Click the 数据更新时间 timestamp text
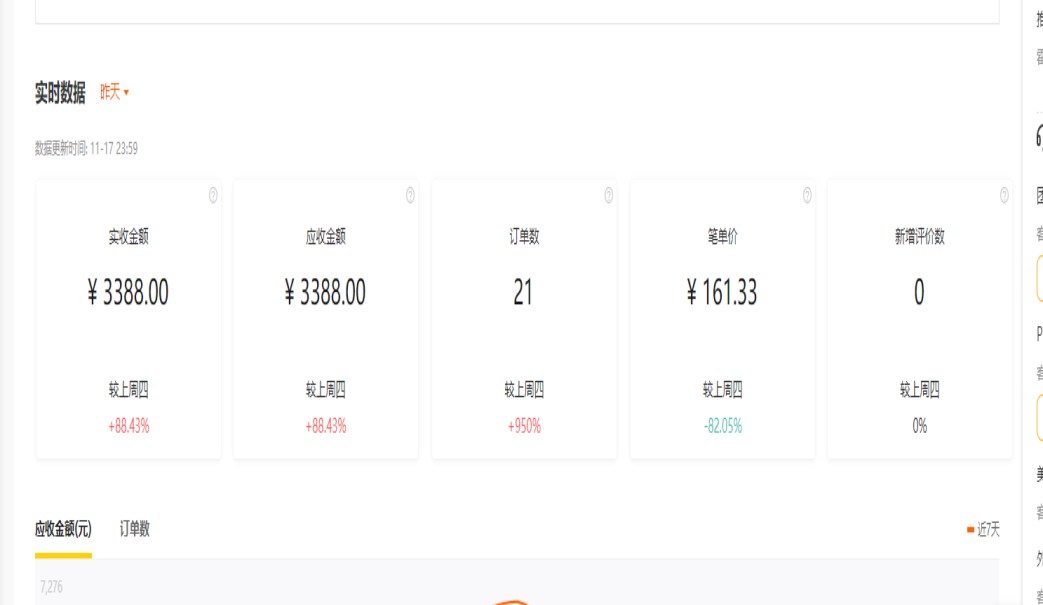 [x=86, y=149]
